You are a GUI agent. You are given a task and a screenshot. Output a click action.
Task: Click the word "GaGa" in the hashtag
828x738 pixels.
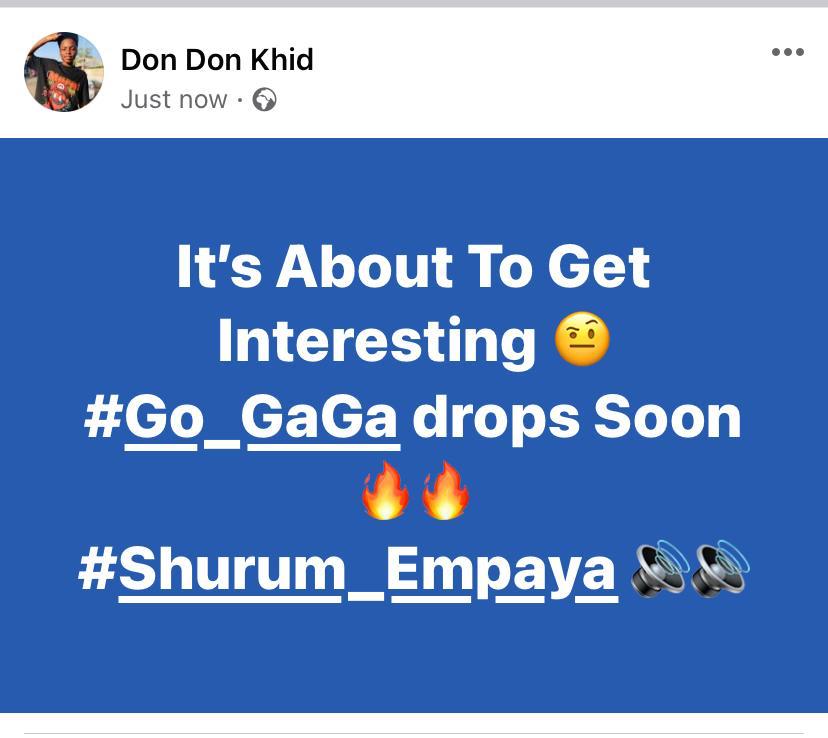[x=320, y=420]
